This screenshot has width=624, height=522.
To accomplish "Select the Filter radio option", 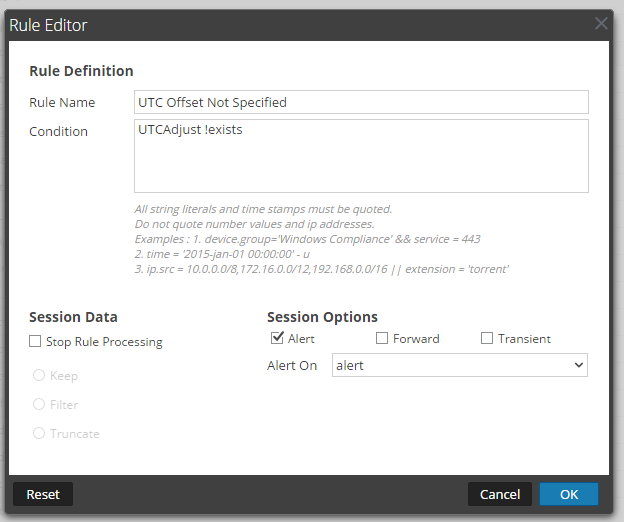I will pos(39,405).
